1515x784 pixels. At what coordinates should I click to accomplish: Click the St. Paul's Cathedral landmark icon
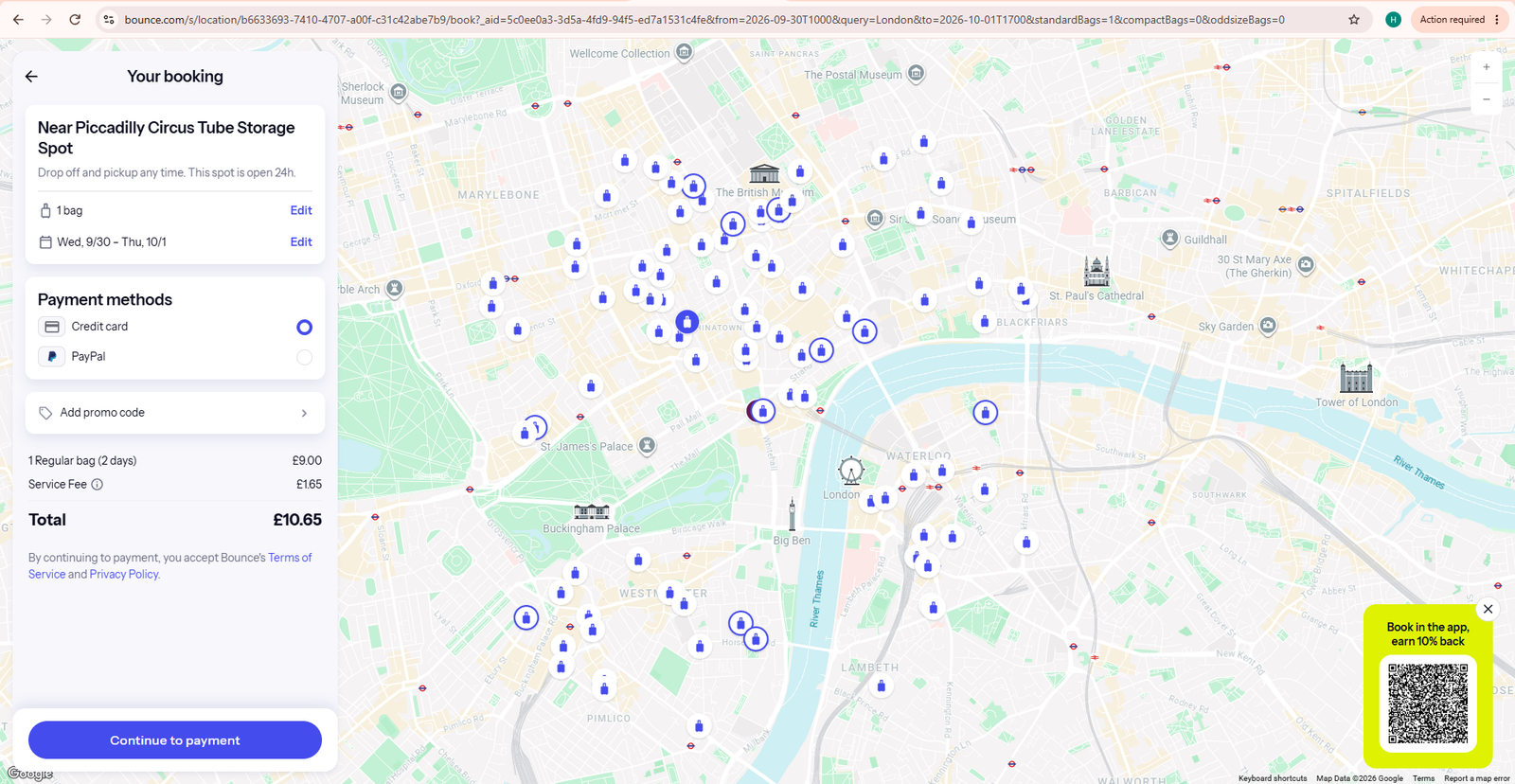pyautogui.click(x=1096, y=271)
